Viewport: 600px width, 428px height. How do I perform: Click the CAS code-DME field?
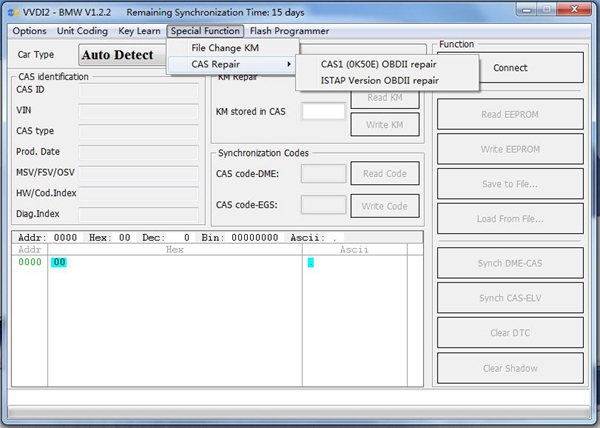point(323,174)
